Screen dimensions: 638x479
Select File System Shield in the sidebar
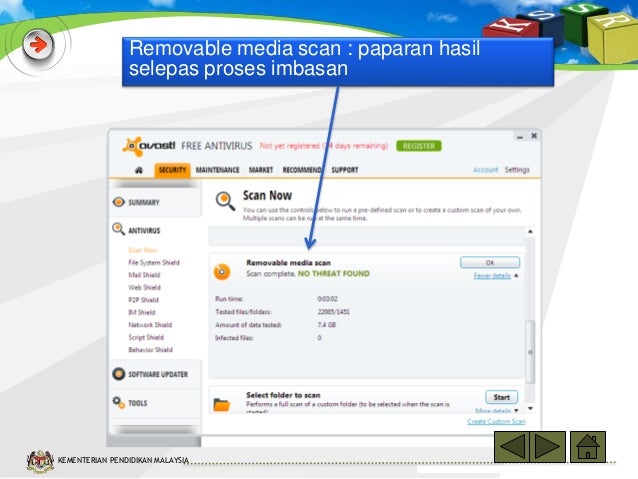154,262
